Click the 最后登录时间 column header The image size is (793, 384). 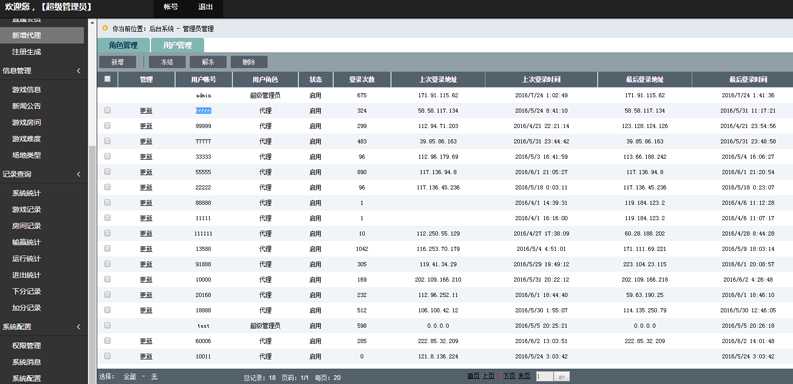click(x=747, y=79)
